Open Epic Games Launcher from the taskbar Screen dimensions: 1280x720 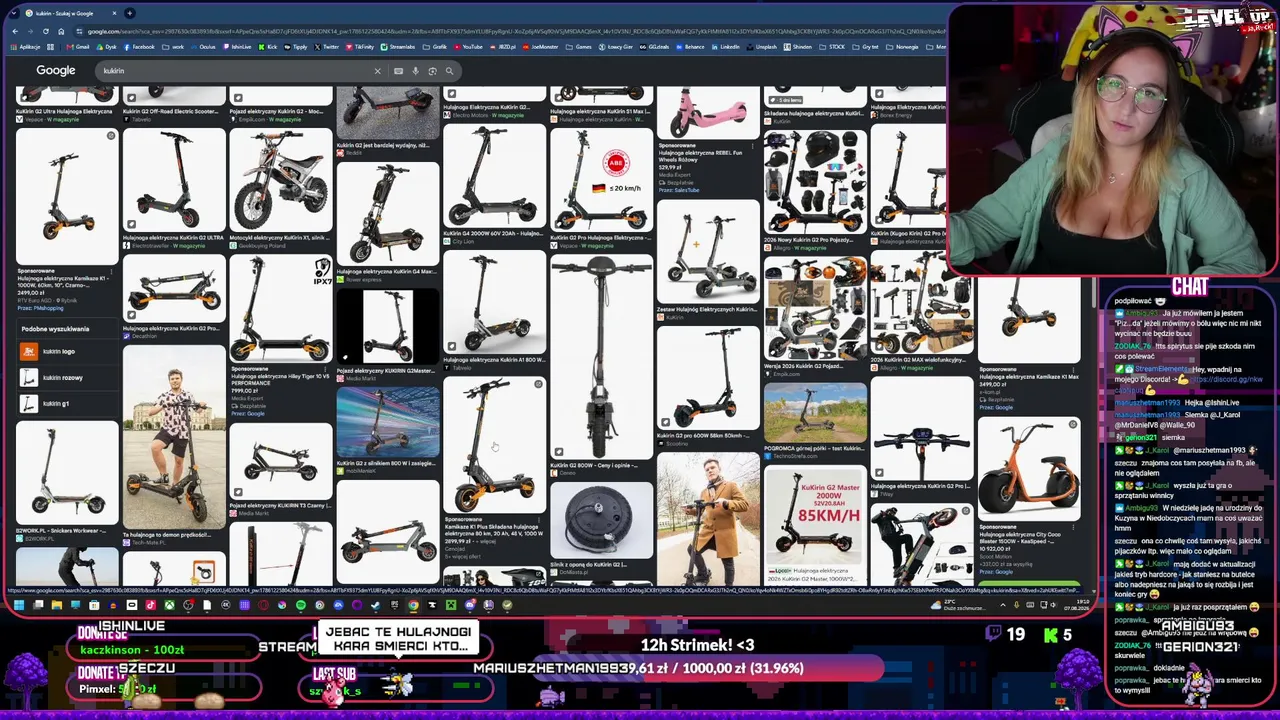(394, 605)
